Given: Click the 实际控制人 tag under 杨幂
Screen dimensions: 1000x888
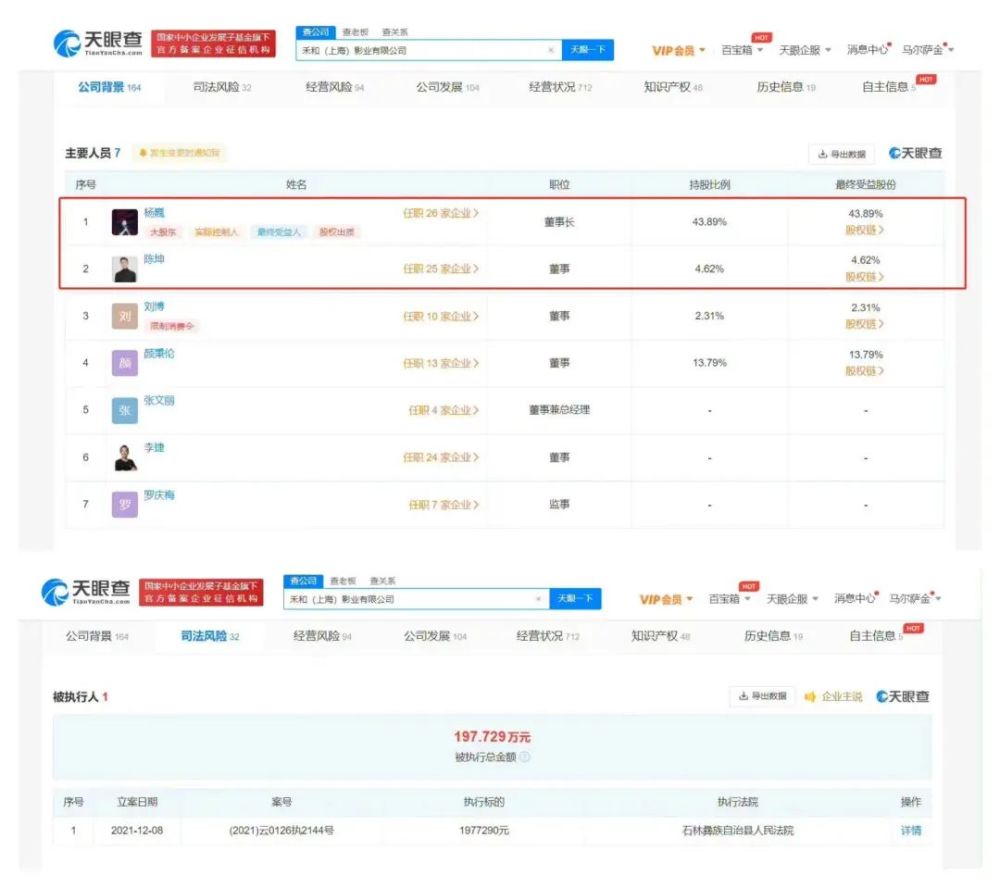Looking at the screenshot, I should tap(216, 232).
